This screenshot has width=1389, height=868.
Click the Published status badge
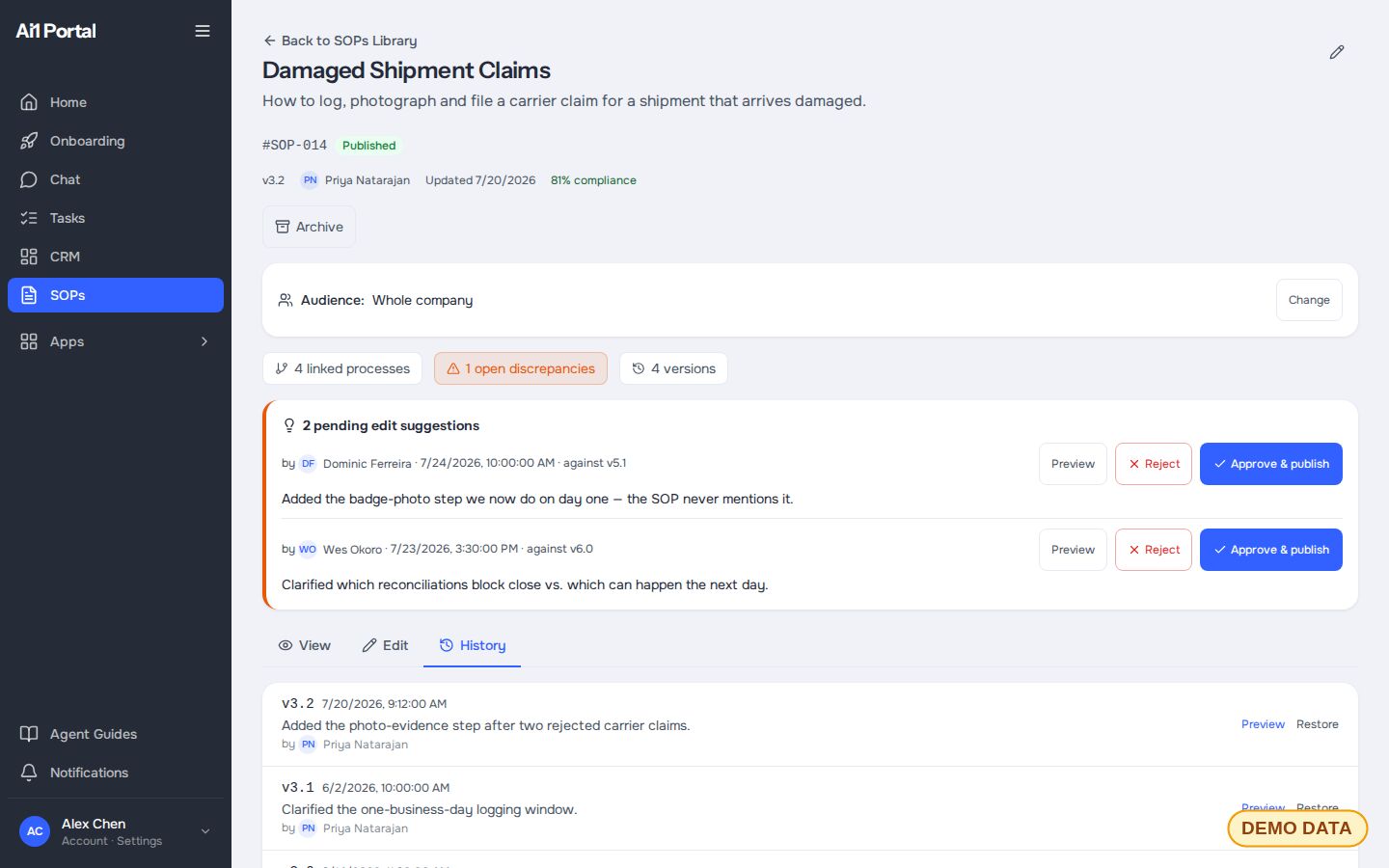coord(368,146)
